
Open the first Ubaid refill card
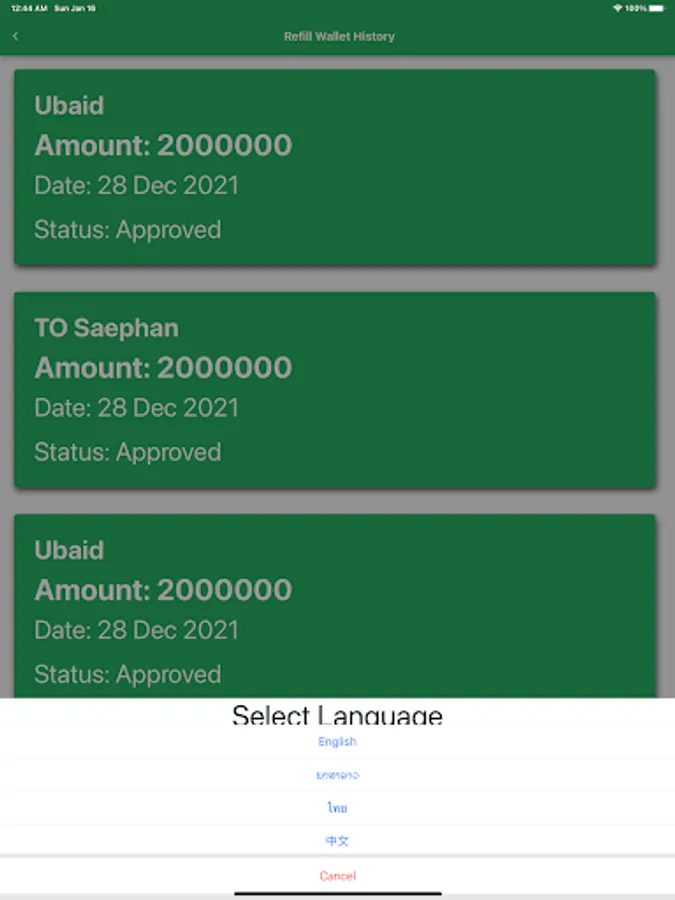pyautogui.click(x=335, y=167)
